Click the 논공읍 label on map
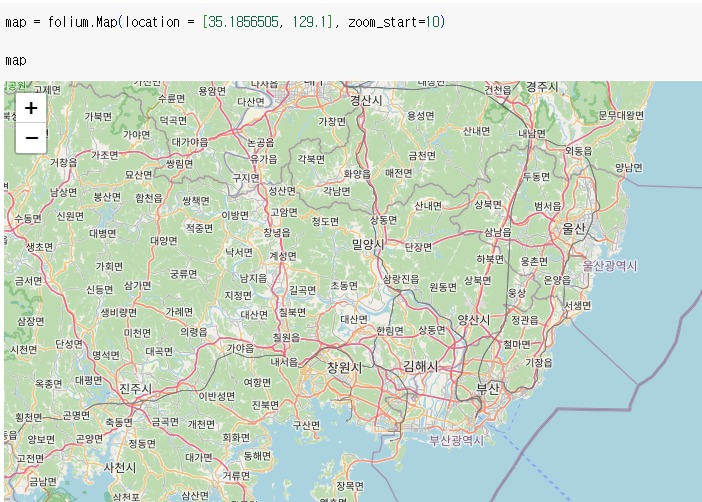 pyautogui.click(x=261, y=143)
